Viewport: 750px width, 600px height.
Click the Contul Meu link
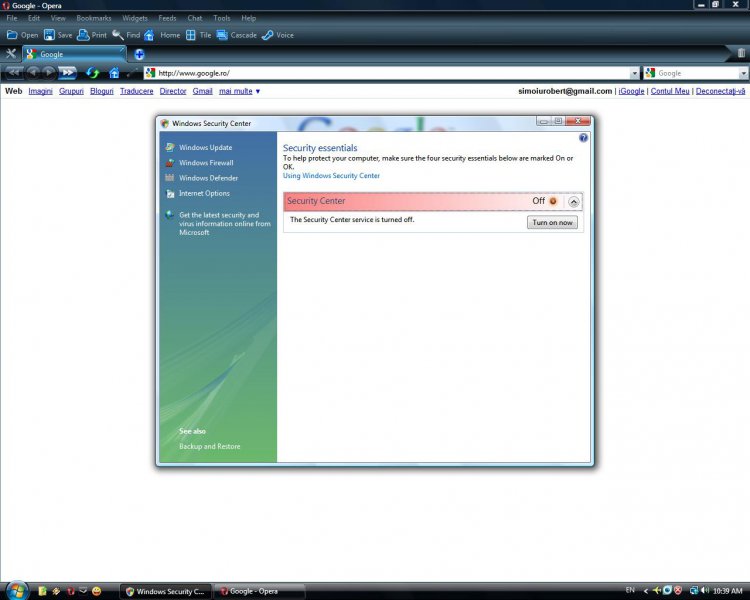(x=670, y=91)
